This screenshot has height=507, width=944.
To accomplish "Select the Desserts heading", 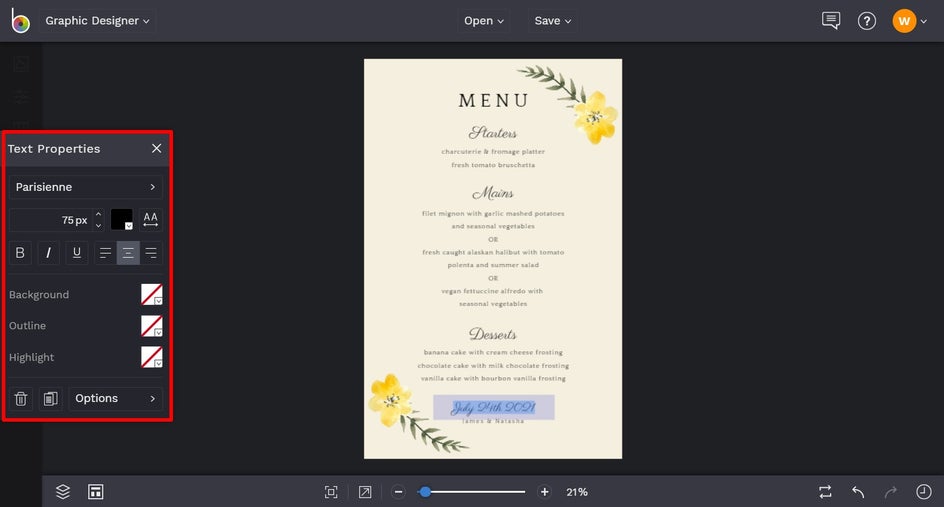I will click(x=493, y=334).
